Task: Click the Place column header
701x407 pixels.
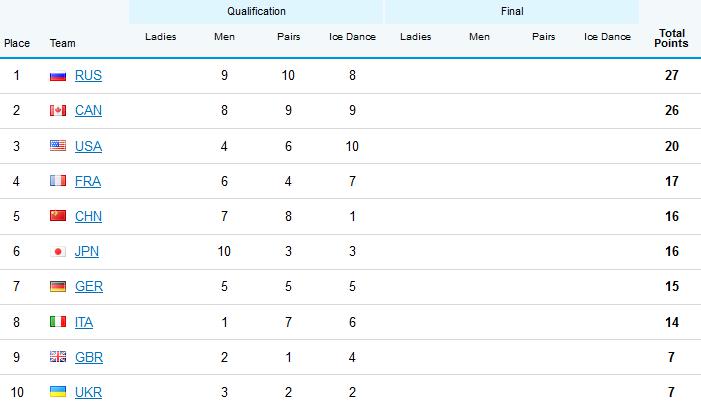Action: coord(17,44)
